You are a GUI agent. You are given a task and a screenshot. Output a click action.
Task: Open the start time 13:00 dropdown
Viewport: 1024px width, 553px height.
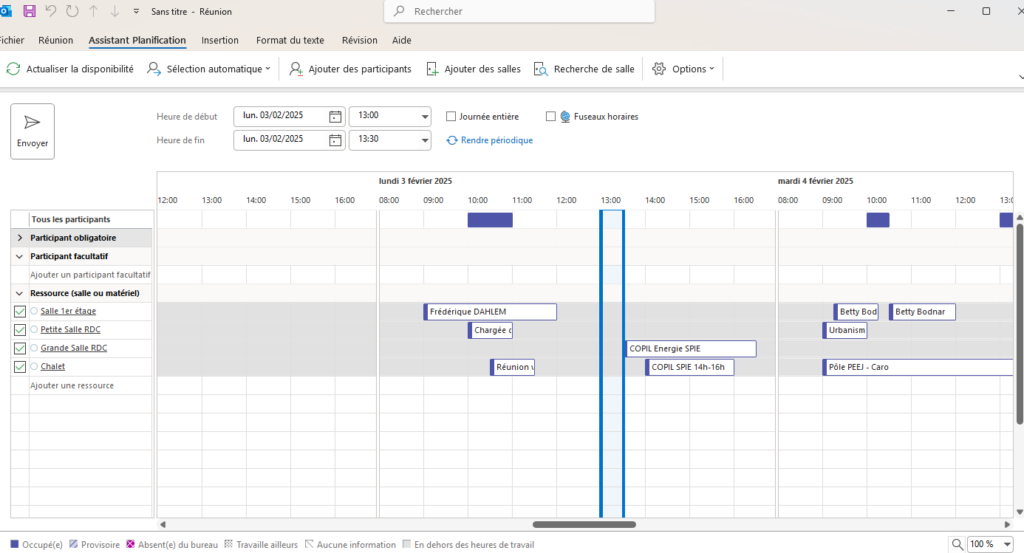(x=425, y=116)
